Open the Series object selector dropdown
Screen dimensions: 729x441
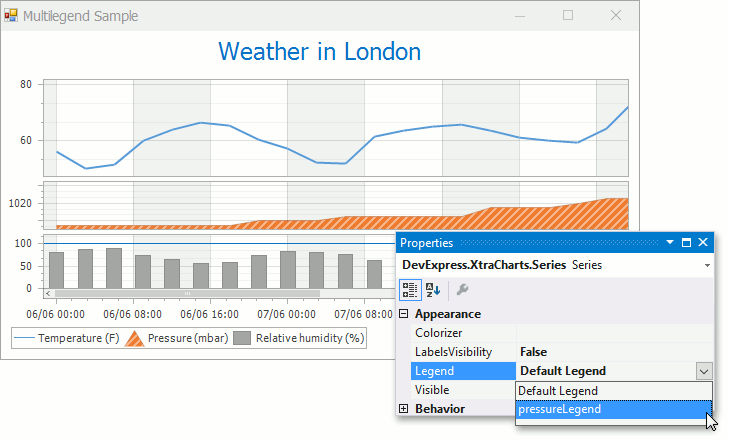pyautogui.click(x=707, y=265)
